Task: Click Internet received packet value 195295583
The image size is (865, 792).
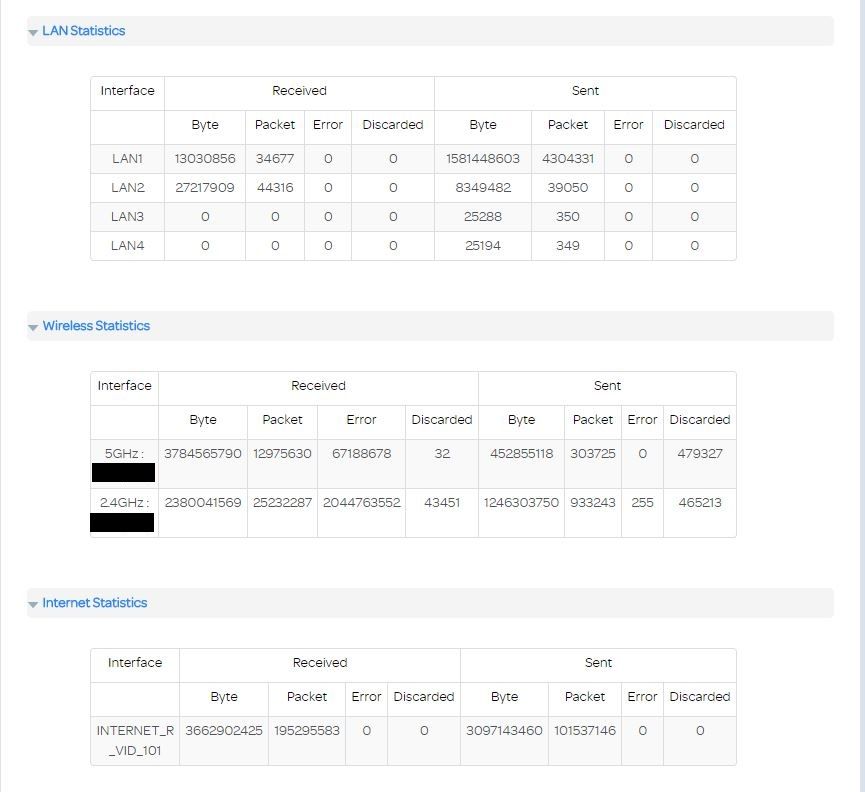Action: tap(306, 731)
